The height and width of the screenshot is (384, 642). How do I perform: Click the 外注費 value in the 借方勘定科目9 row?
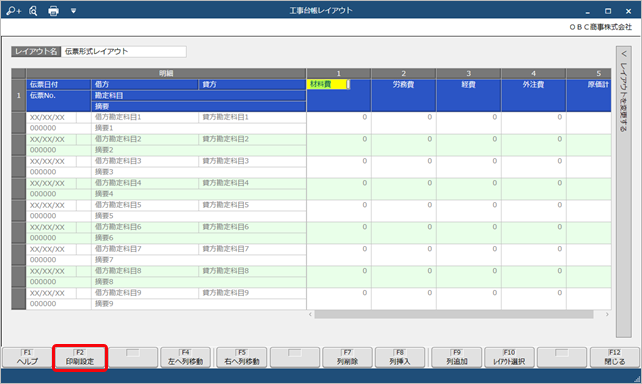pyautogui.click(x=533, y=299)
